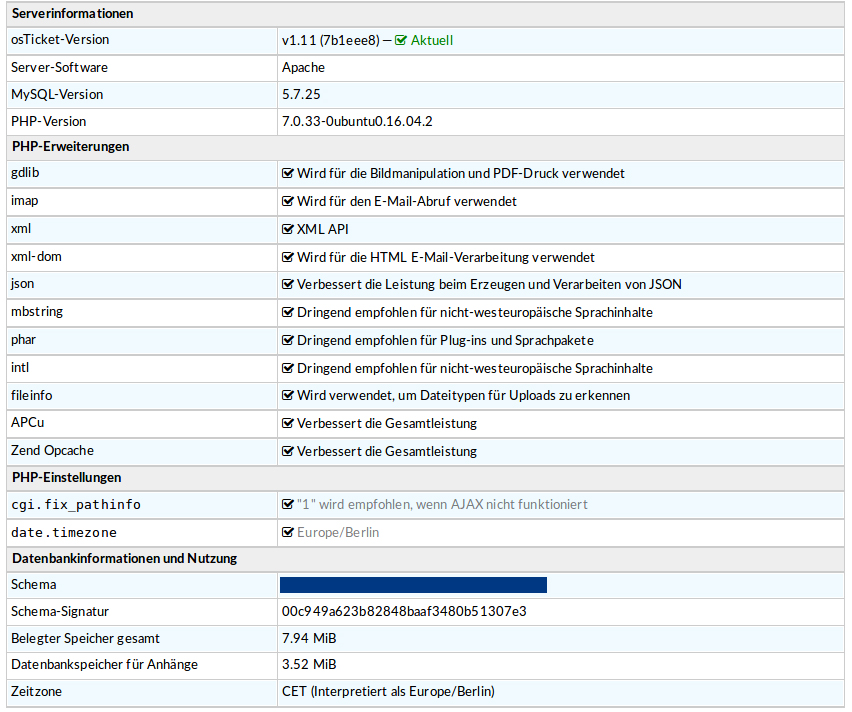Click the APCu extension name

tap(28, 423)
